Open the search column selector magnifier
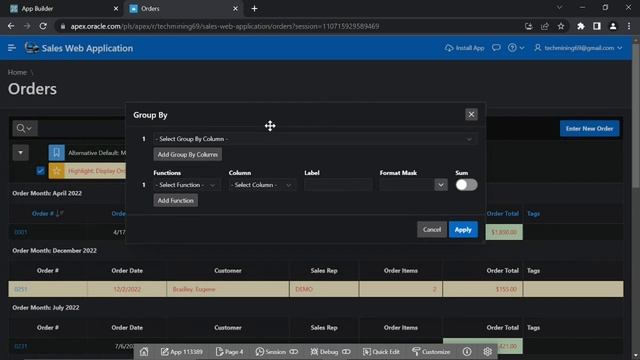The height and width of the screenshot is (360, 640). pyautogui.click(x=24, y=128)
